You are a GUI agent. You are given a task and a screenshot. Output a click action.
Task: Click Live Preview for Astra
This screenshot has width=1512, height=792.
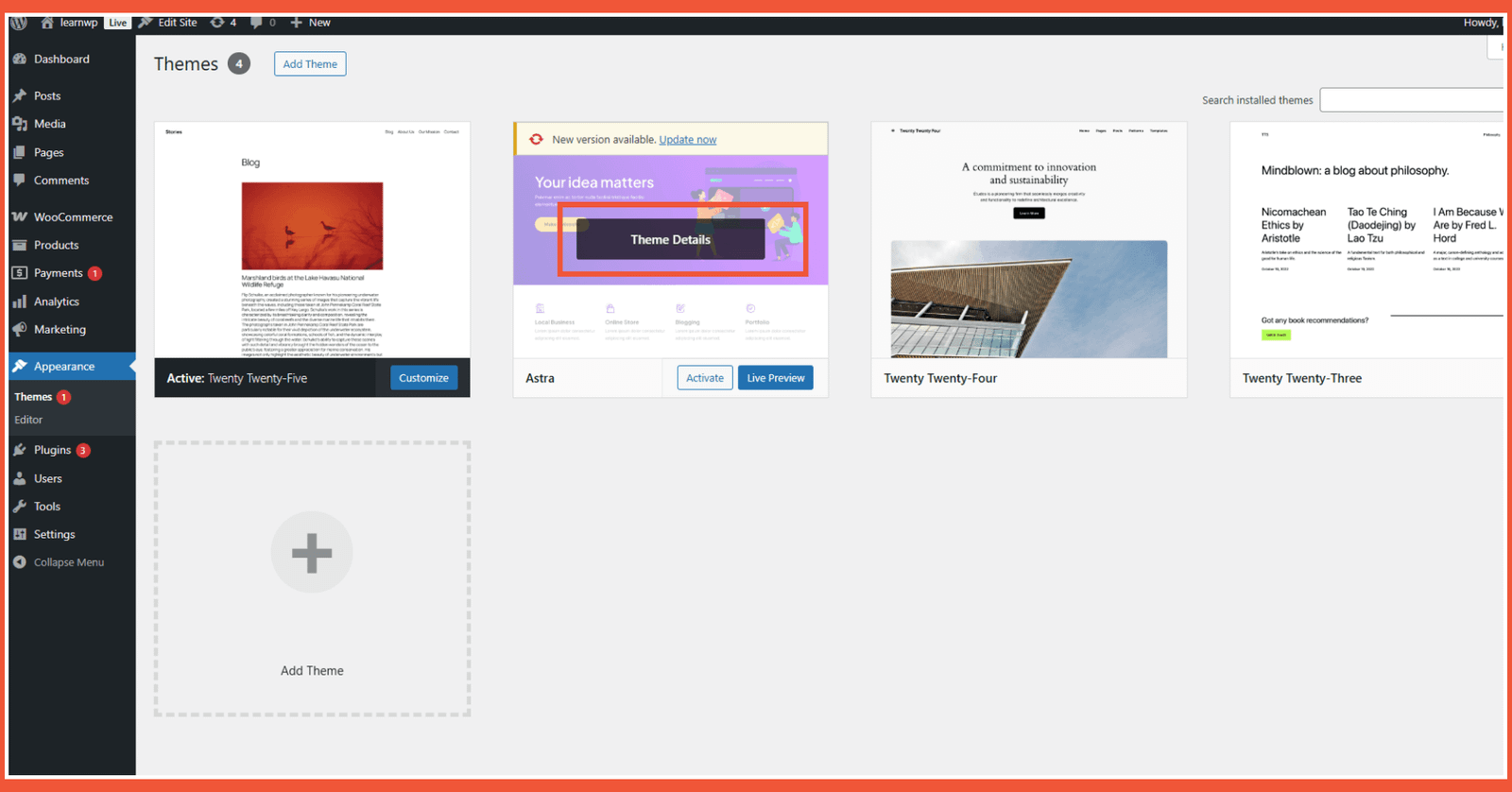(x=776, y=378)
